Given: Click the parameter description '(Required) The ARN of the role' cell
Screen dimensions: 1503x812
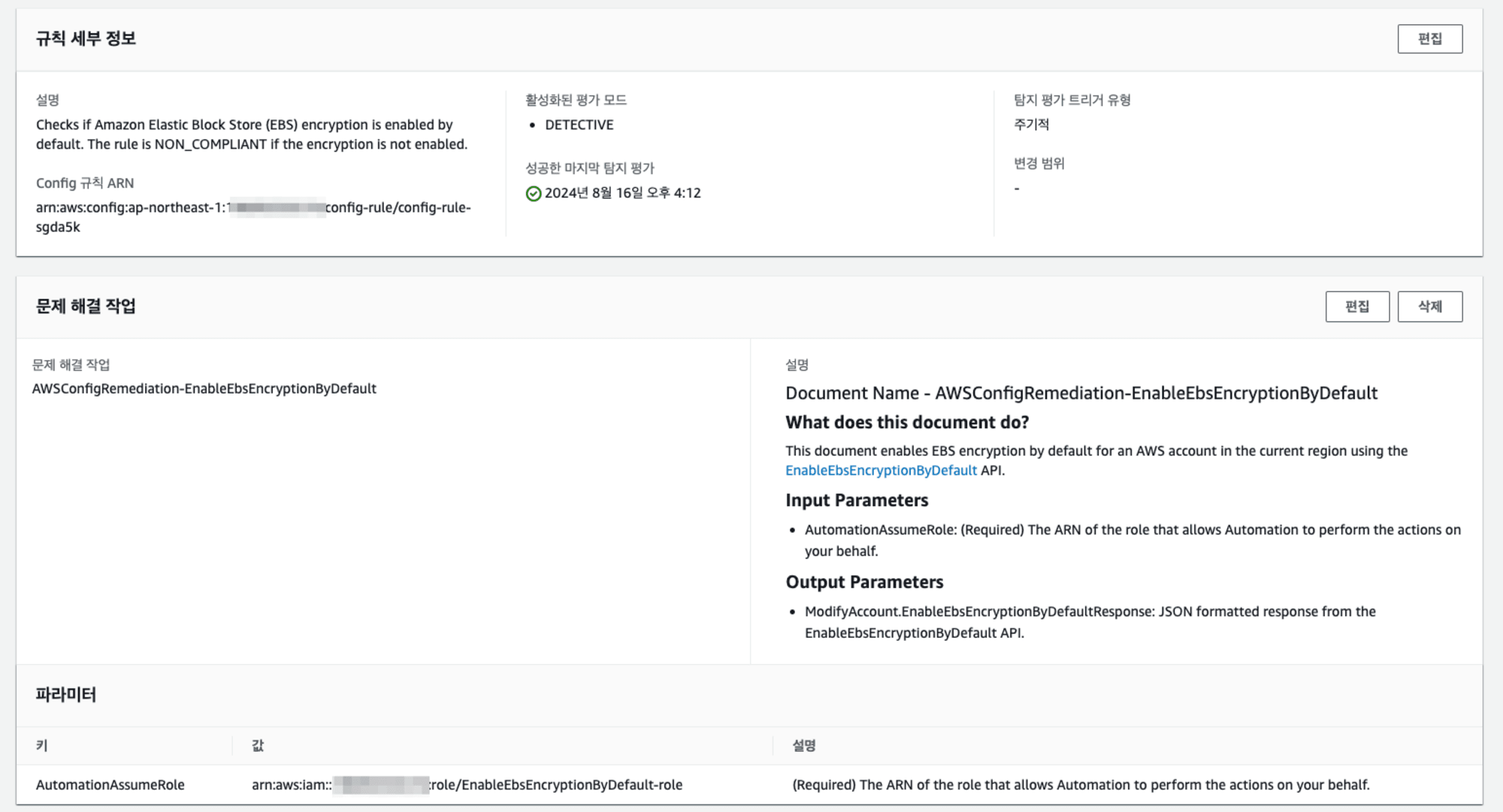Looking at the screenshot, I should [1081, 784].
